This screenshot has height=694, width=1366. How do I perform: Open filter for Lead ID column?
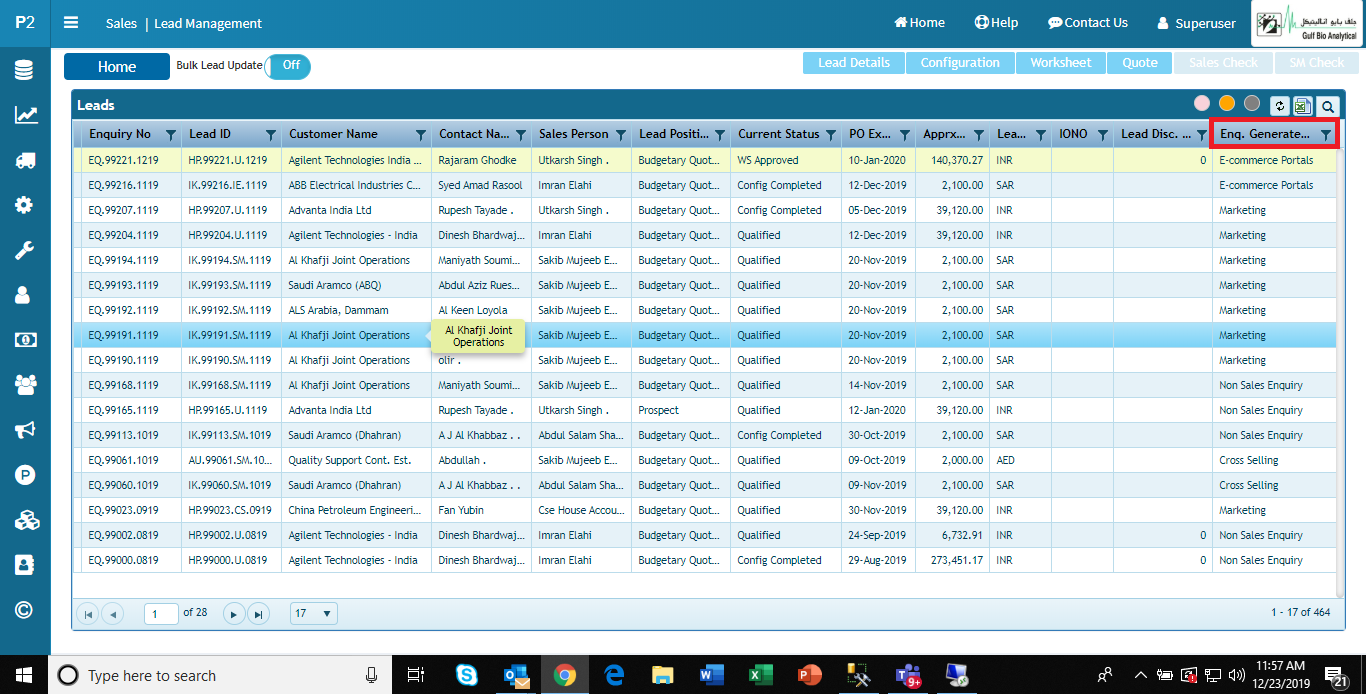(x=270, y=134)
